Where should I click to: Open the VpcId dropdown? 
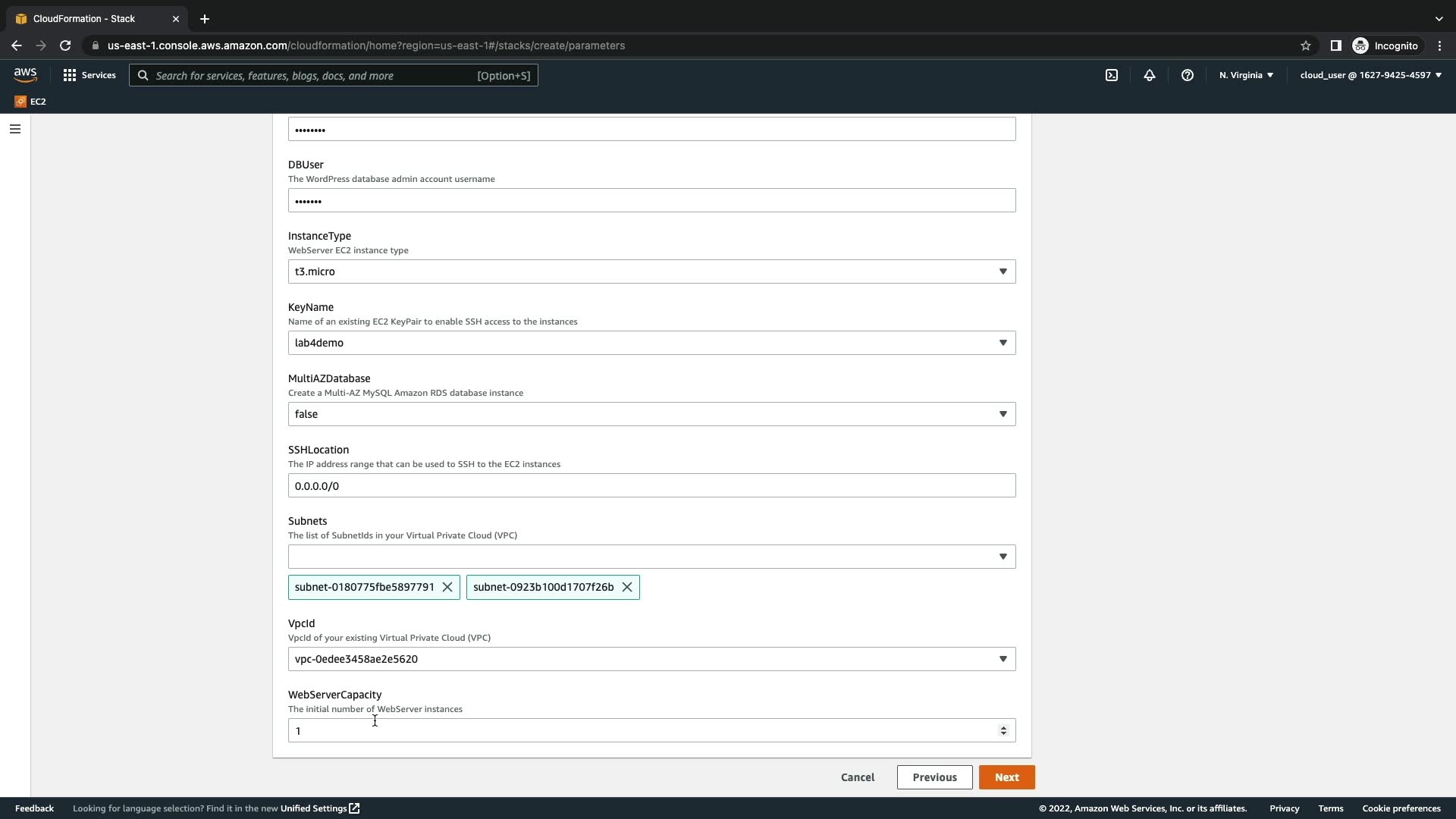(x=651, y=659)
